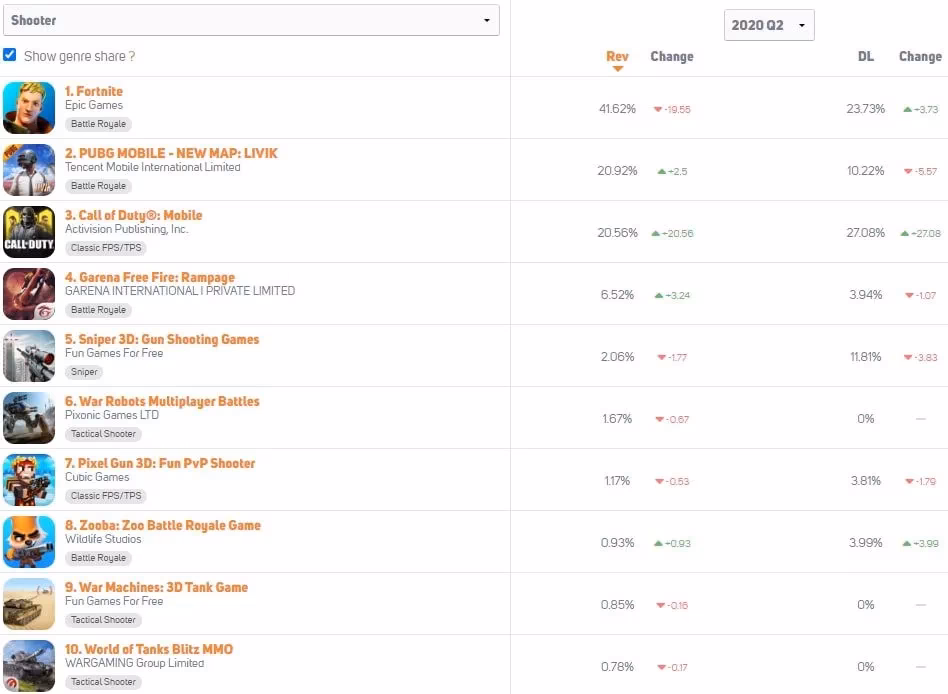This screenshot has height=694, width=948.
Task: Sort by the Rev column header
Action: [x=617, y=56]
